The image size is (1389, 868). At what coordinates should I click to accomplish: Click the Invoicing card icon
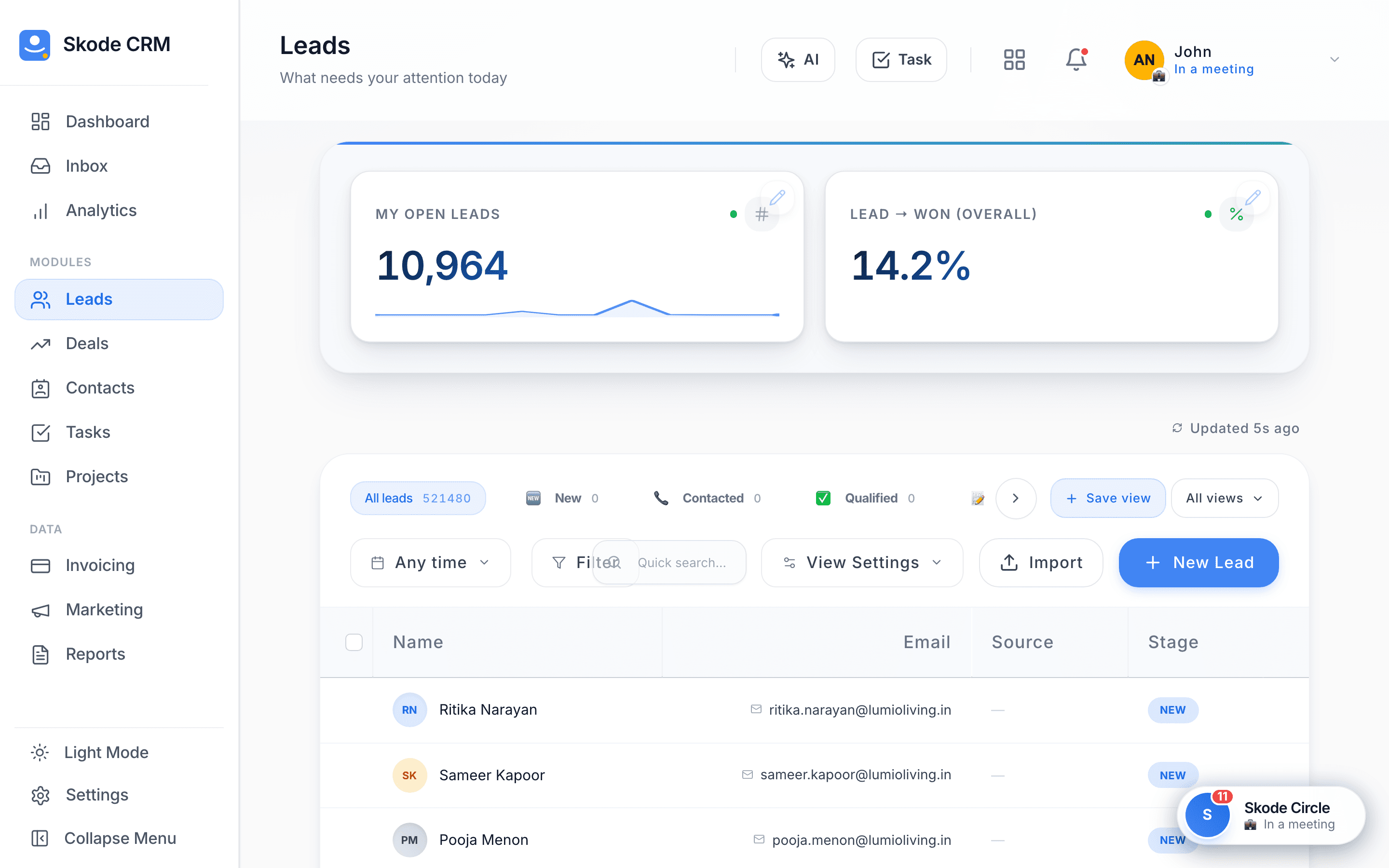[x=40, y=566]
